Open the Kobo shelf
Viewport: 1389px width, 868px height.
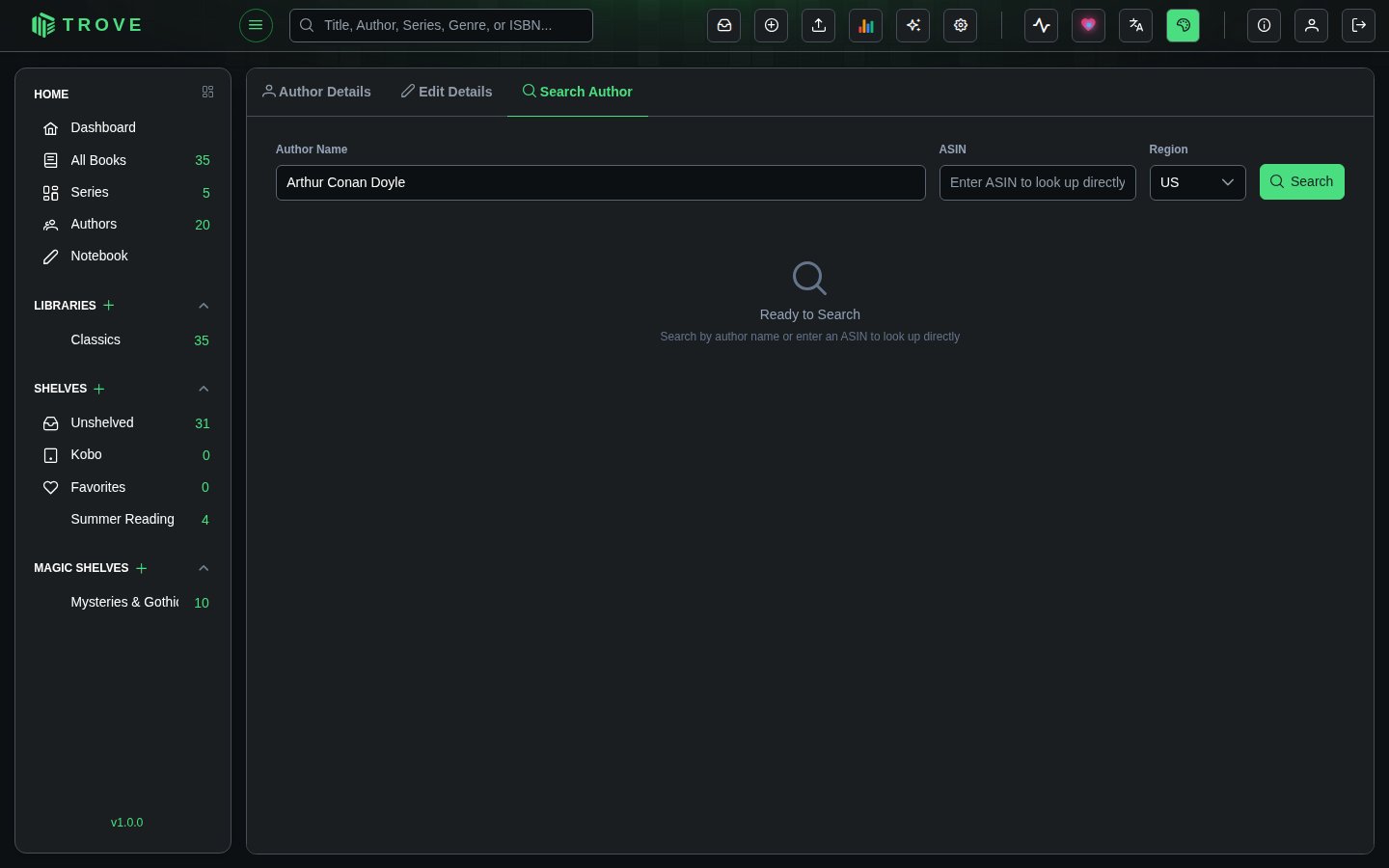[123, 454]
